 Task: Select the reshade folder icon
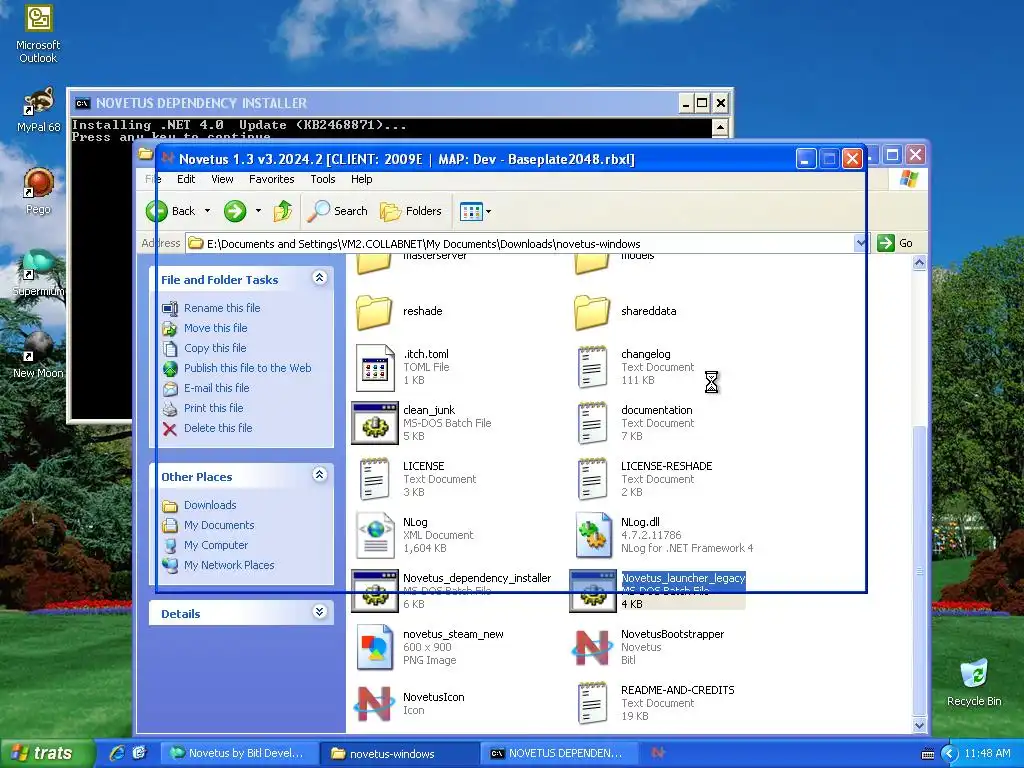tap(374, 312)
